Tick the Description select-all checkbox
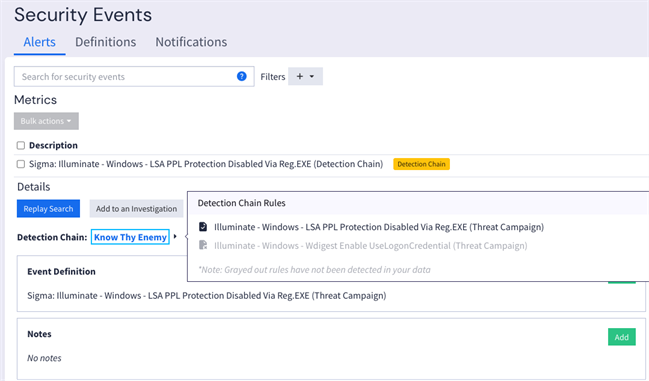This screenshot has width=649, height=381. click(x=21, y=145)
